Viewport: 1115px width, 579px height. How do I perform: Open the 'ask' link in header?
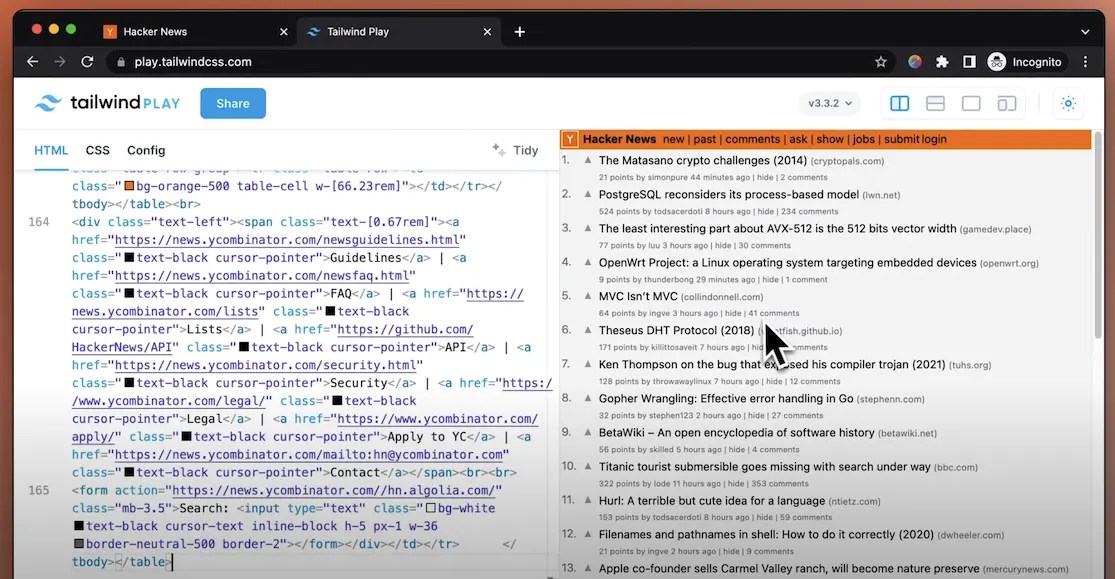pyautogui.click(x=798, y=139)
